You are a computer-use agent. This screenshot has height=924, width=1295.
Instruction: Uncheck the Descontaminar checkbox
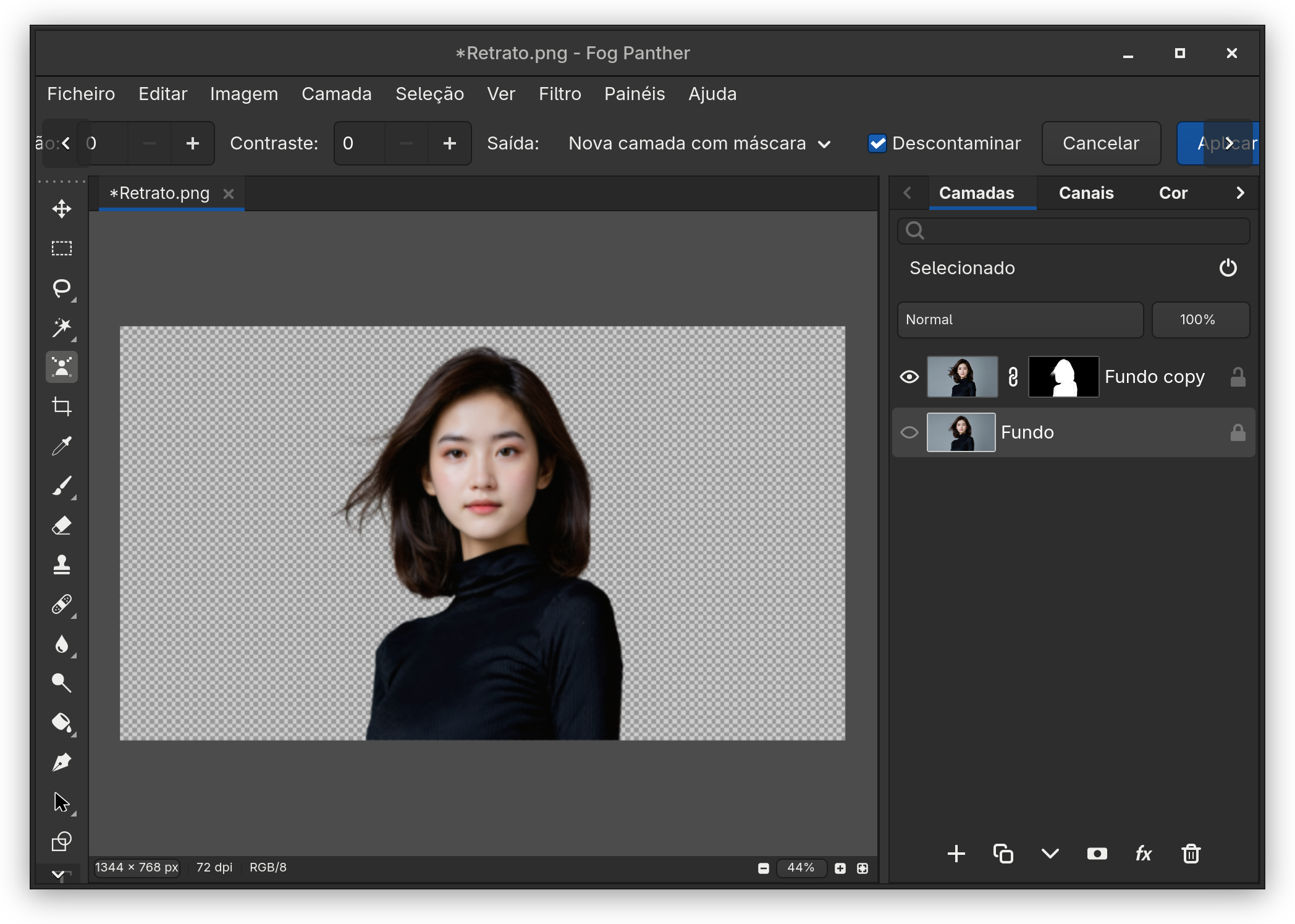pyautogui.click(x=877, y=143)
